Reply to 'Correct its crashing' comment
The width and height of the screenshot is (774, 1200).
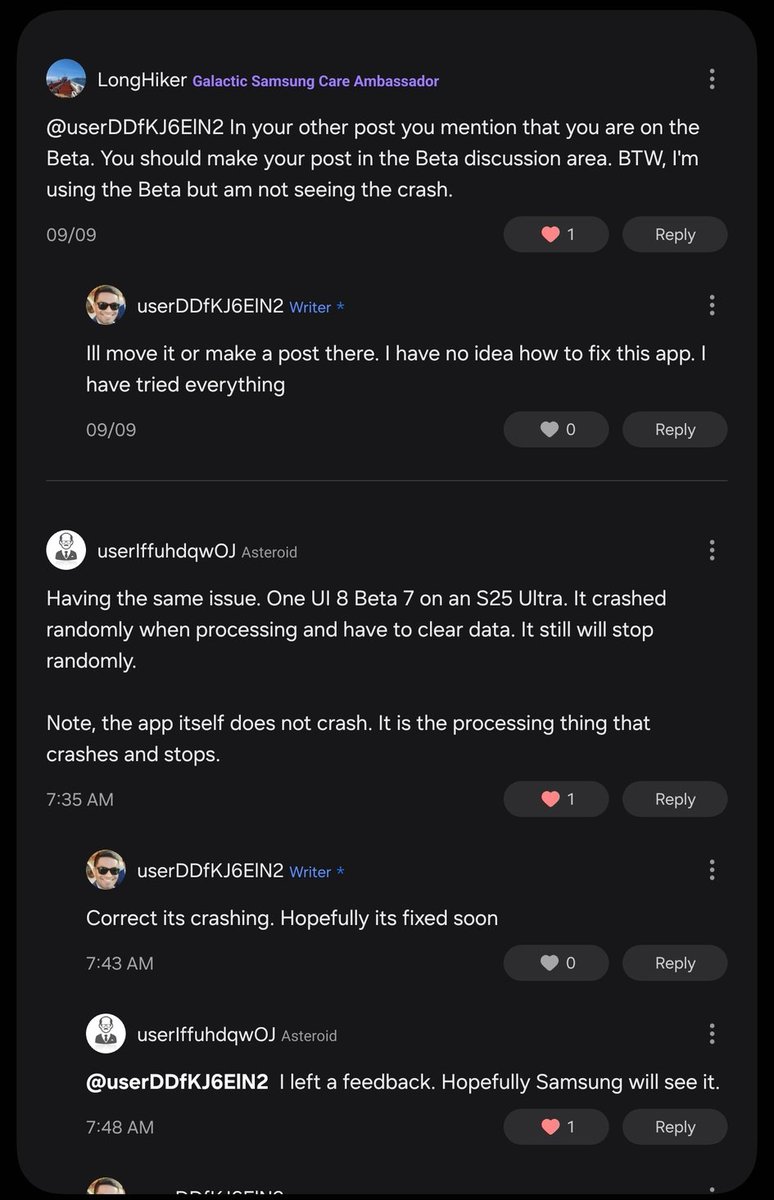click(675, 963)
